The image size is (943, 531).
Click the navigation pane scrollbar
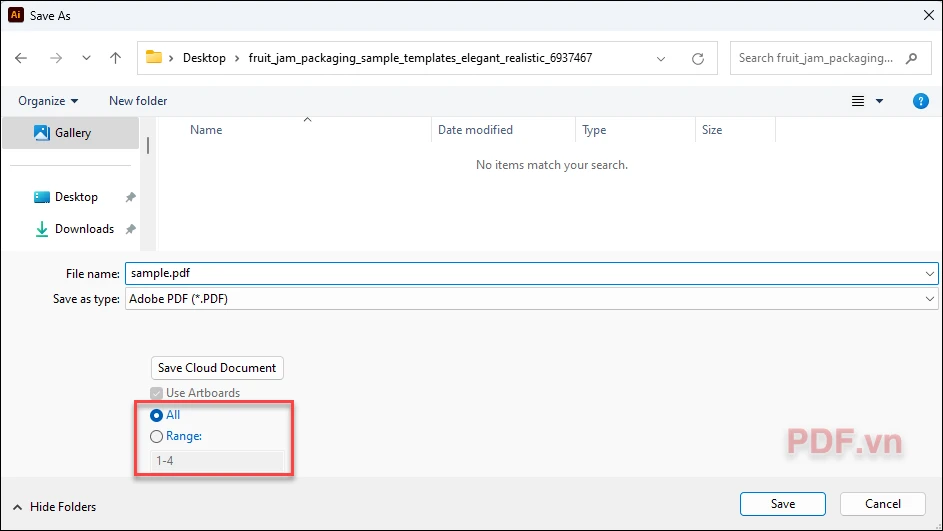148,145
